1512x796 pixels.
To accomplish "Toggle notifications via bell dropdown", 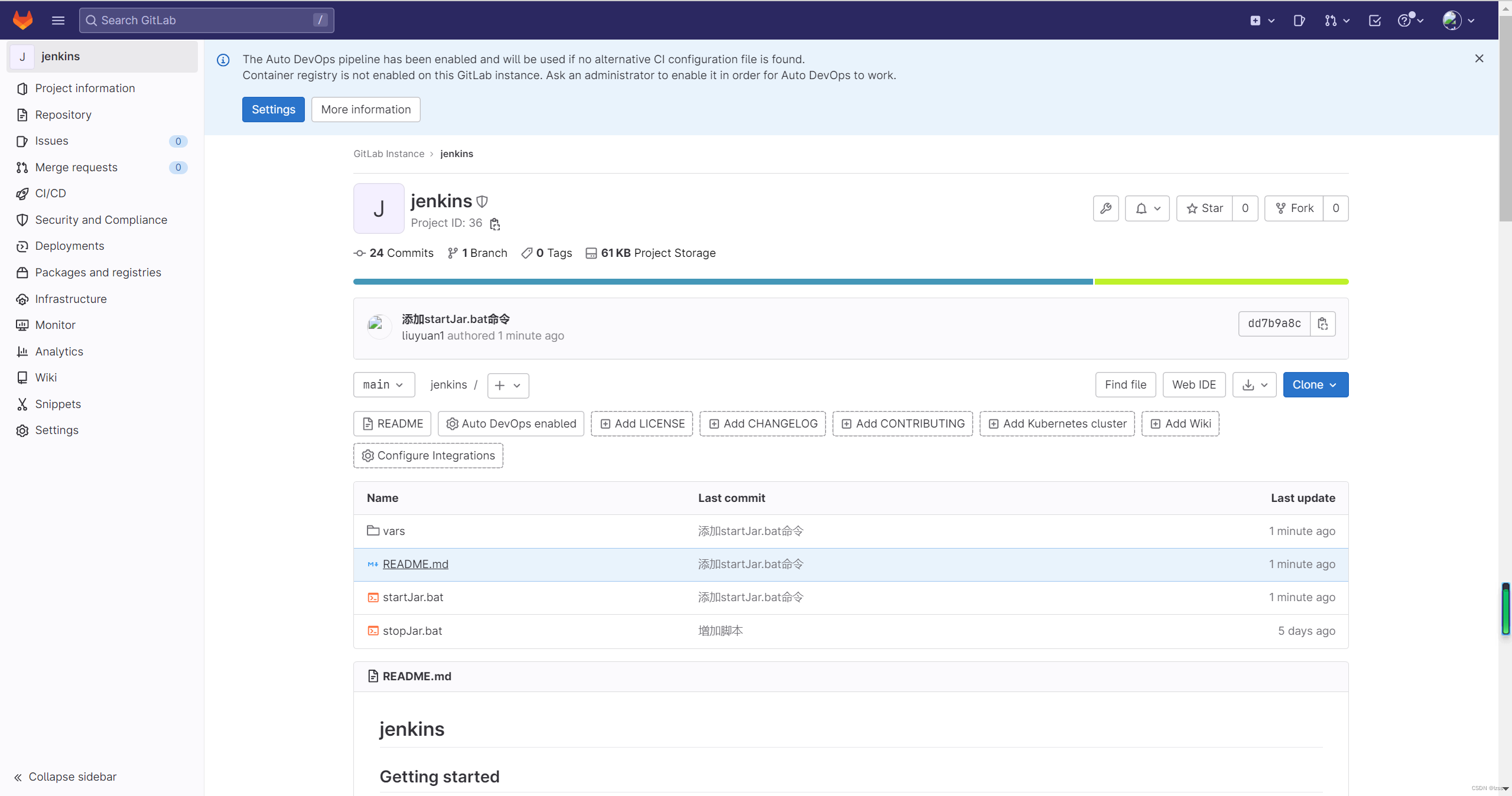I will coord(1147,208).
